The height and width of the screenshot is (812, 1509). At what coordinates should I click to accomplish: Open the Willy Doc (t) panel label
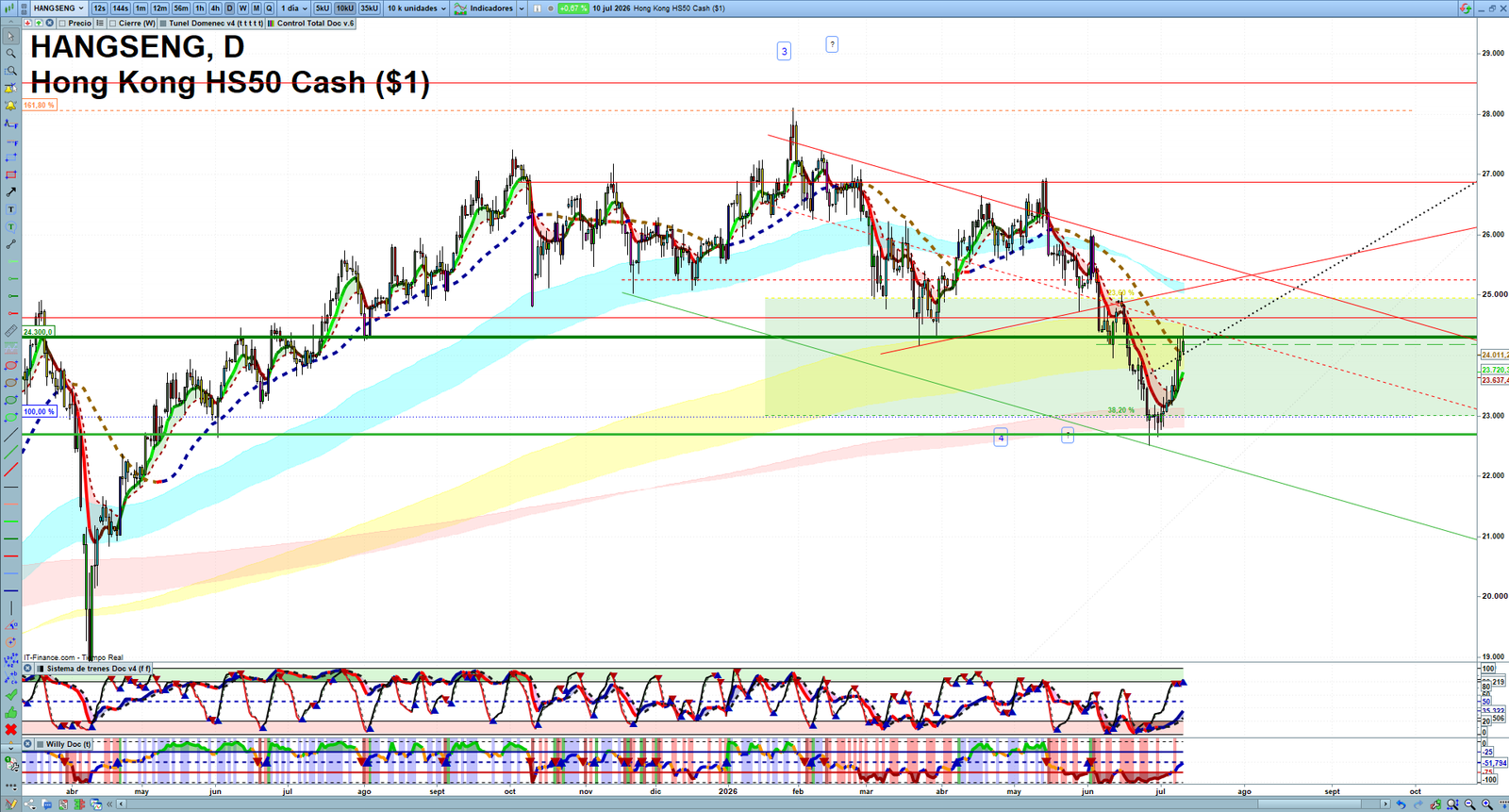click(69, 744)
